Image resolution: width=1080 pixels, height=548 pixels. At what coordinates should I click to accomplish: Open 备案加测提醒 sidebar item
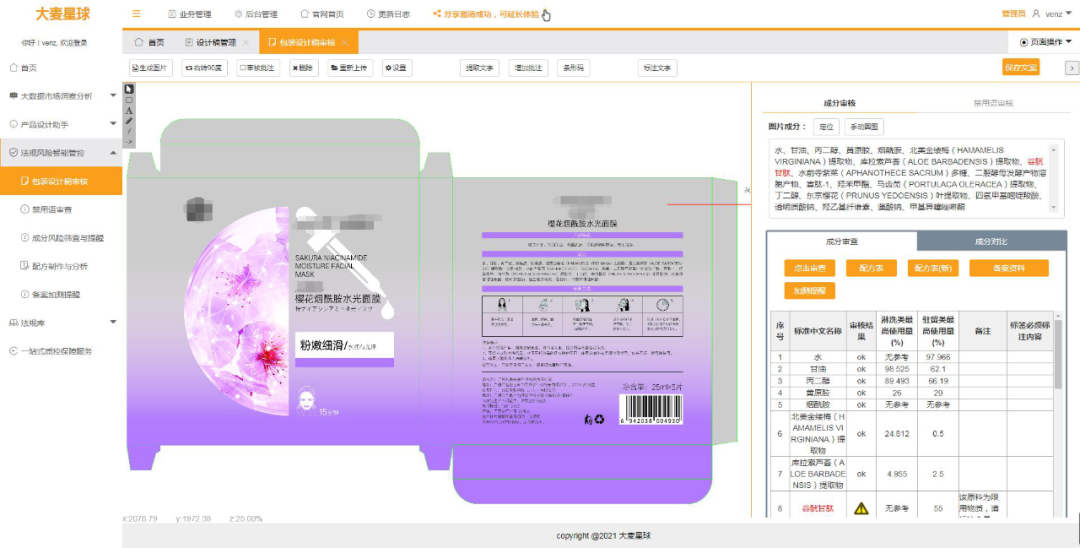(61, 294)
